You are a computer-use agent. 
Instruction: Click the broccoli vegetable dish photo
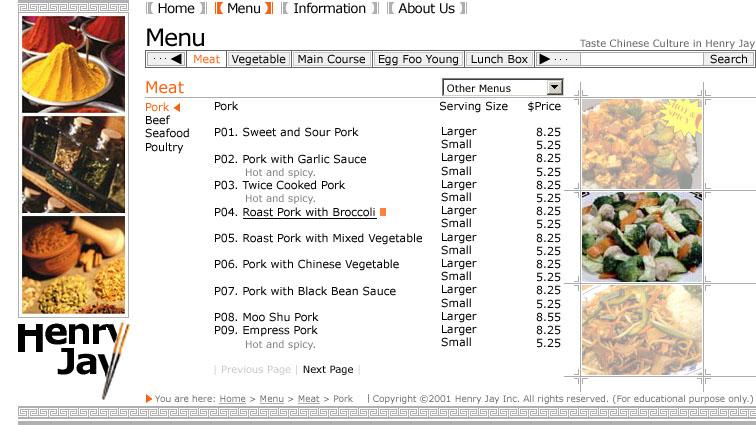click(642, 237)
